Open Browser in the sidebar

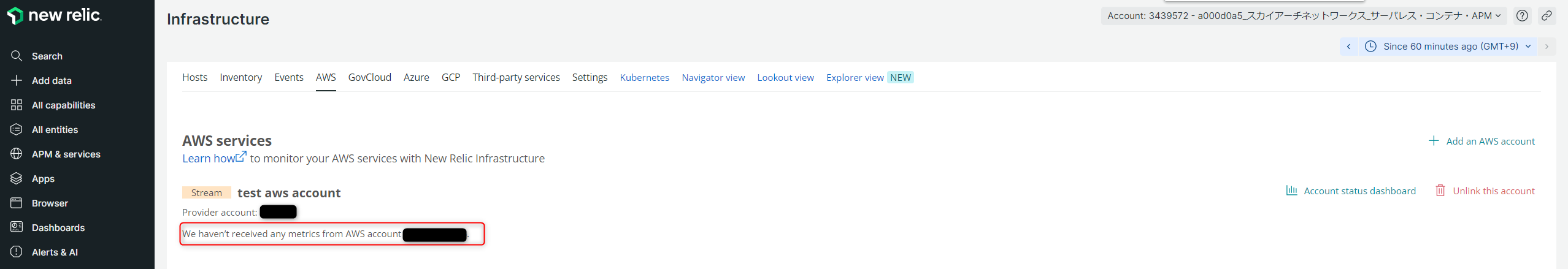pyautogui.click(x=50, y=203)
